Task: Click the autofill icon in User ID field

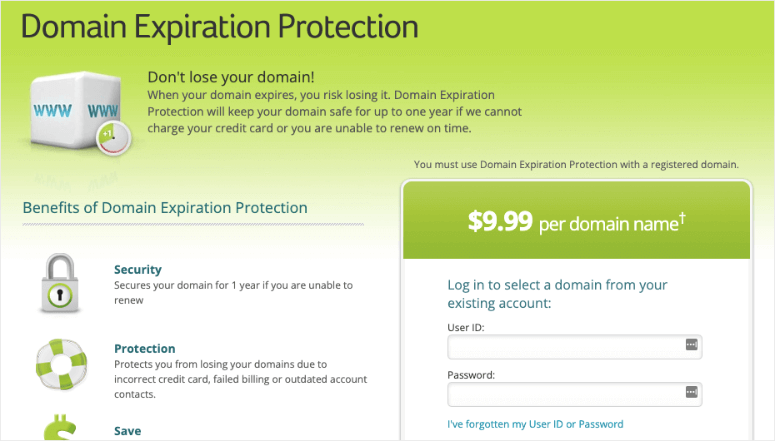Action: pos(690,345)
